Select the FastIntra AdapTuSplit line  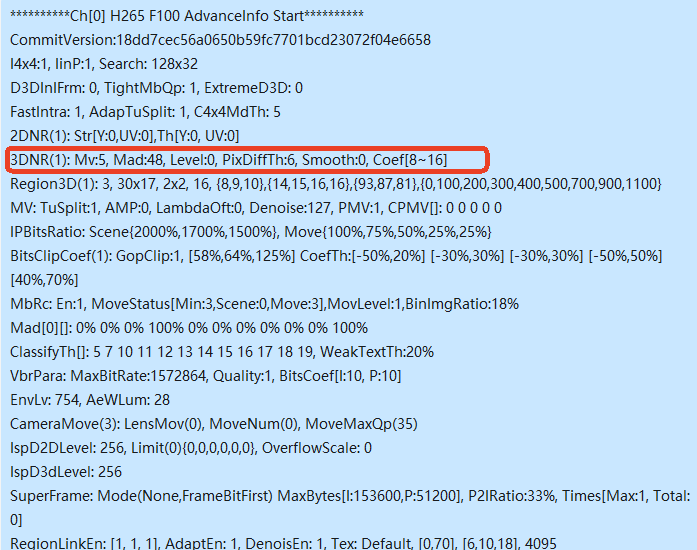(x=145, y=112)
